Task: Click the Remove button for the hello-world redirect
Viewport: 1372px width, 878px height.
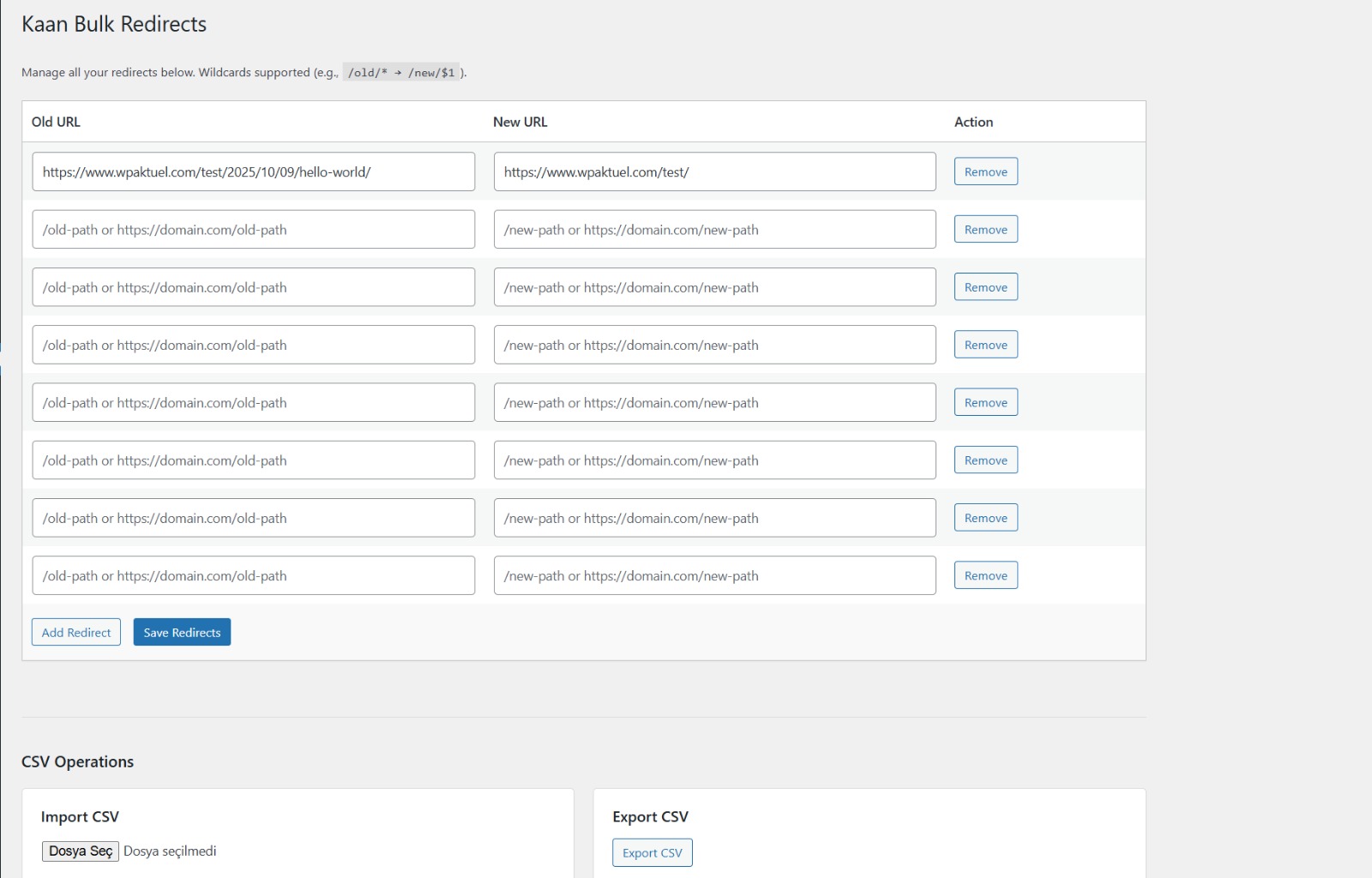Action: [x=985, y=171]
